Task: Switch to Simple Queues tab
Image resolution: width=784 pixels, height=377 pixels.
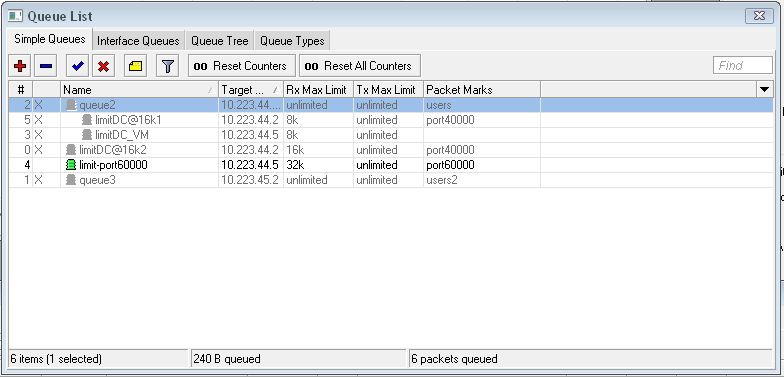Action: (50, 39)
